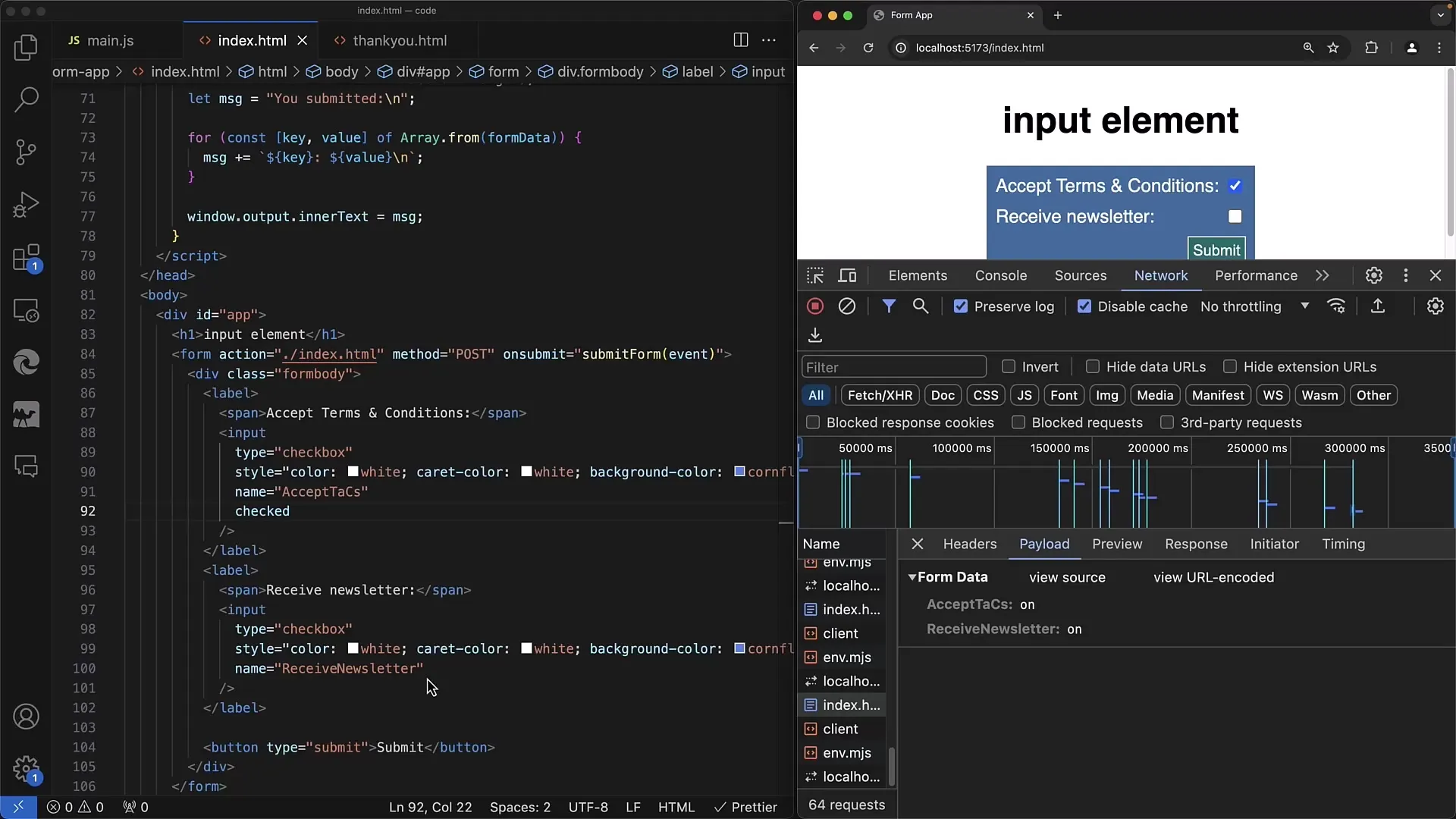Click the Elements panel icon in DevTools
This screenshot has height=819, width=1456.
(918, 275)
